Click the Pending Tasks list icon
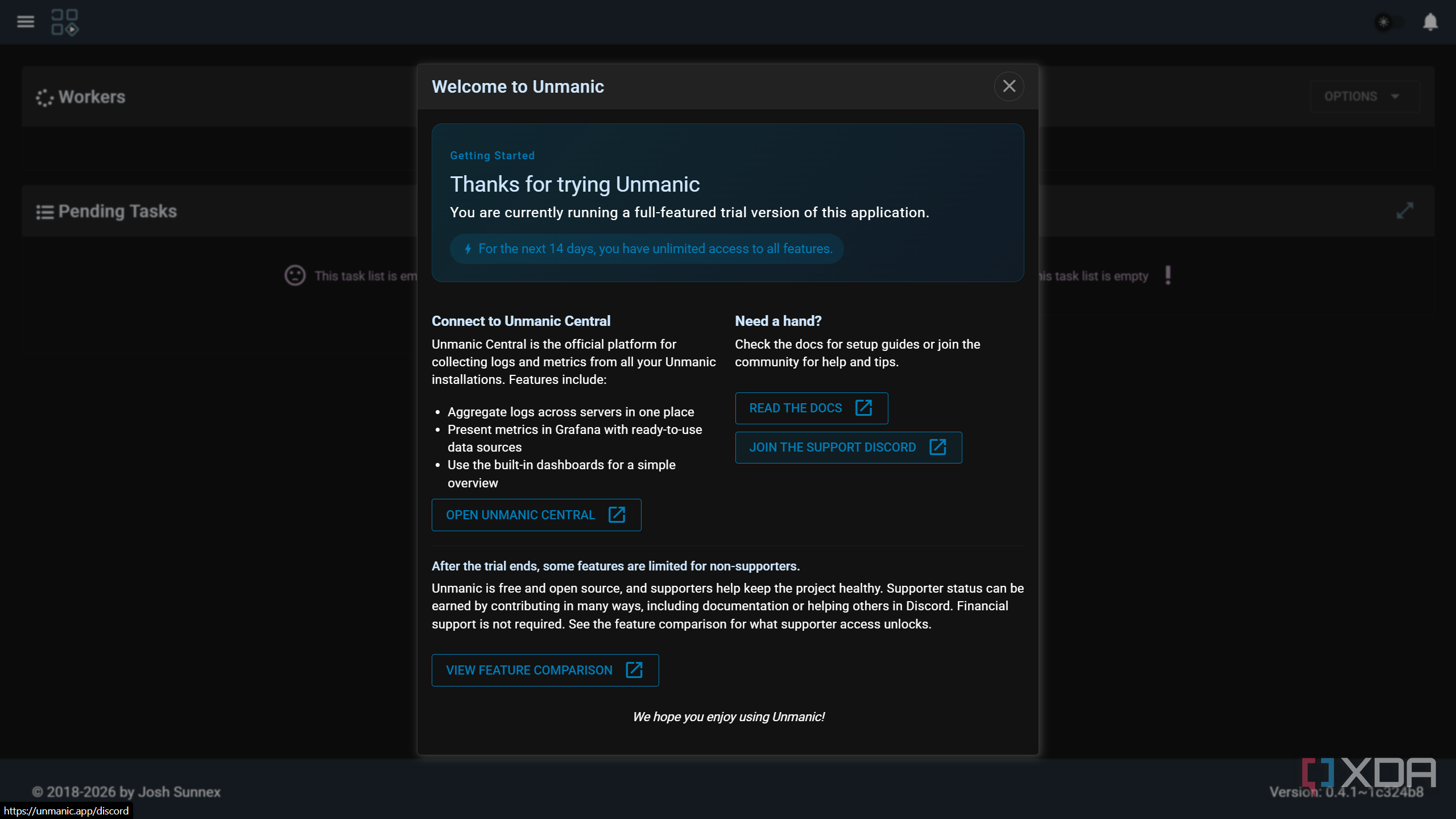This screenshot has width=1456, height=819. [45, 212]
